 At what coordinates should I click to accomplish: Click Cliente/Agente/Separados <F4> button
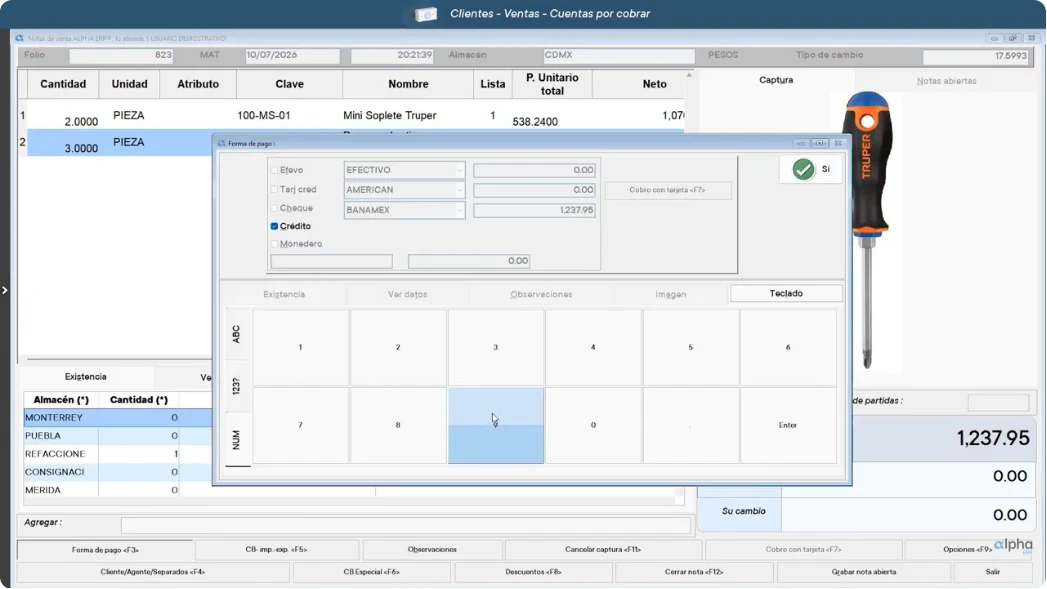pyautogui.click(x=153, y=572)
